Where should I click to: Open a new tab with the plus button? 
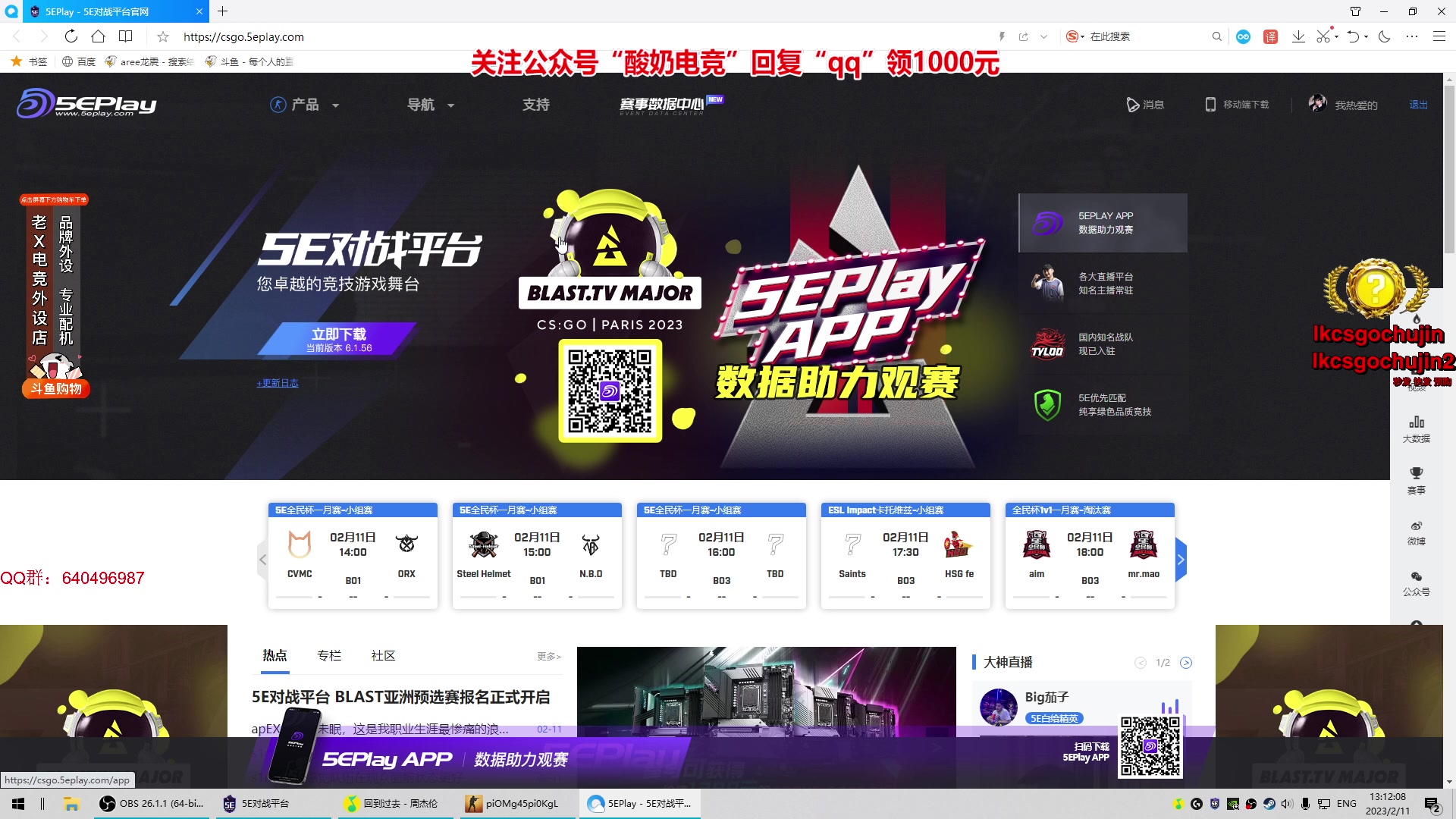coord(222,11)
